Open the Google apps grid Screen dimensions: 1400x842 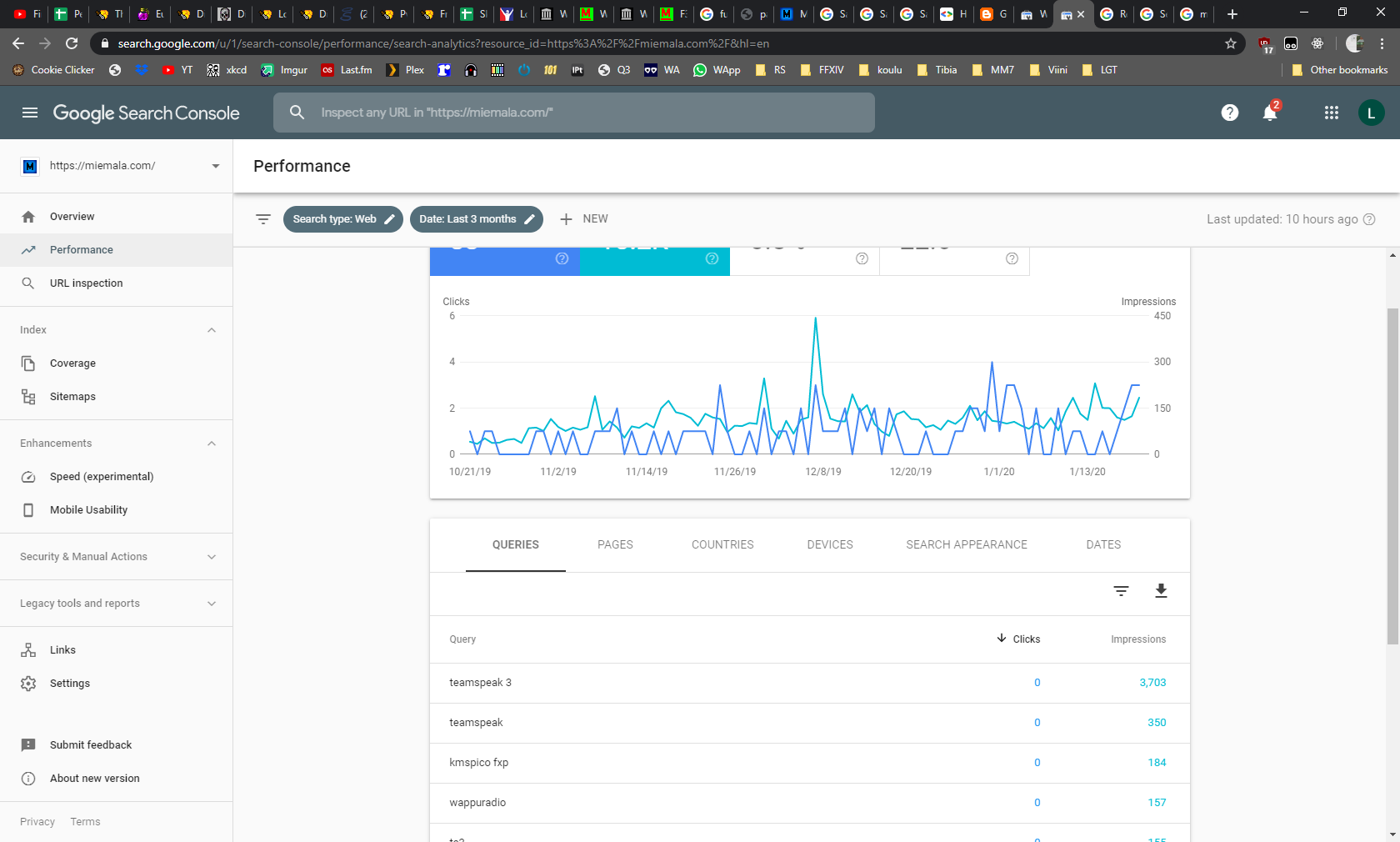point(1331,113)
